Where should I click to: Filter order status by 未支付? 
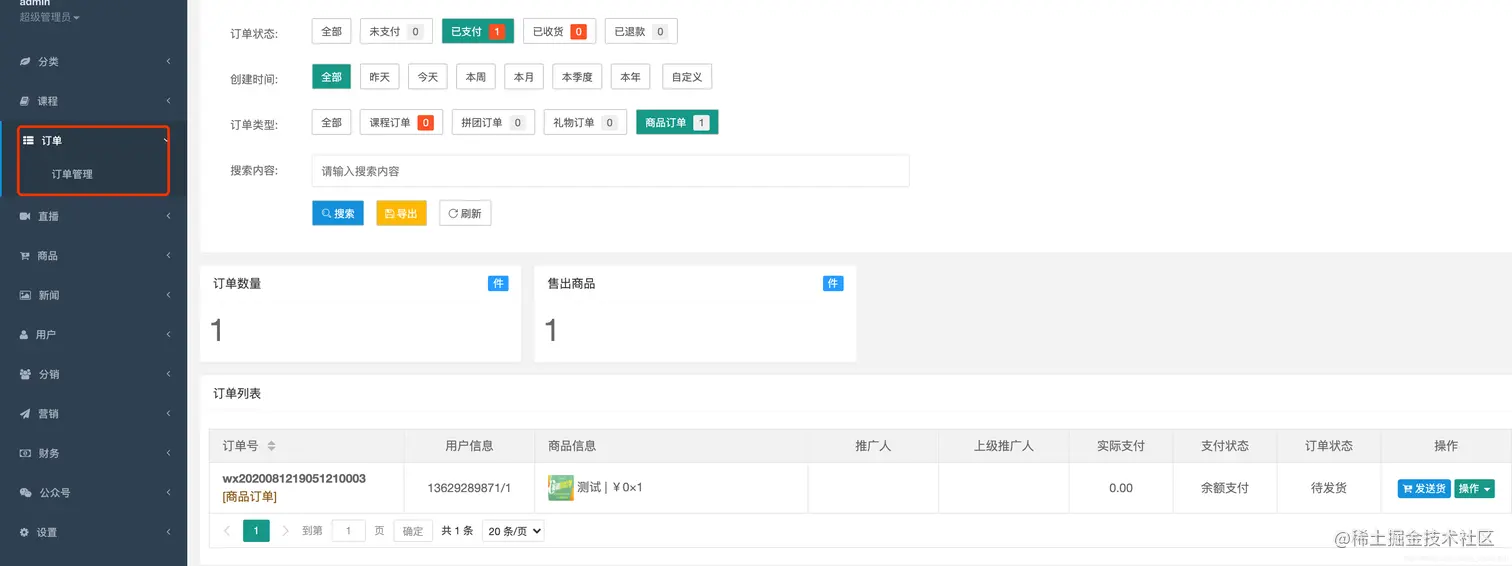[396, 32]
